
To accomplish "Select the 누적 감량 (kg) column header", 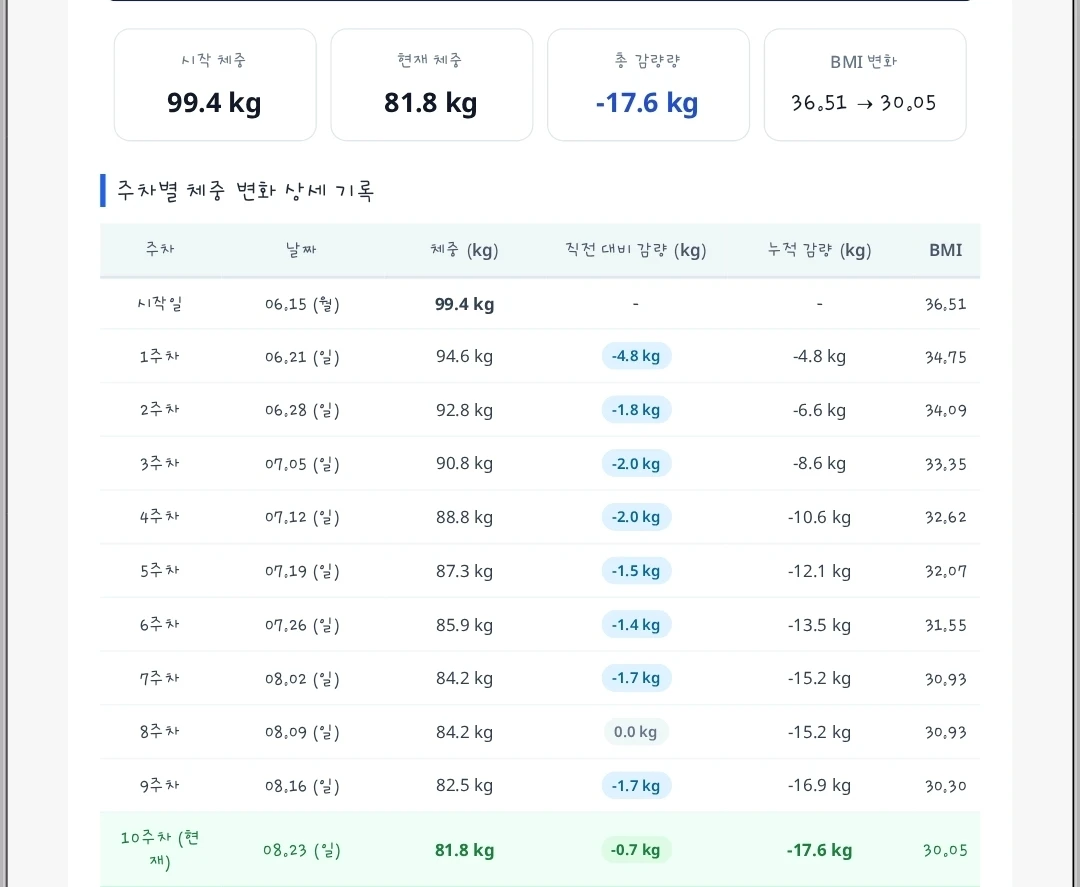I will 820,250.
